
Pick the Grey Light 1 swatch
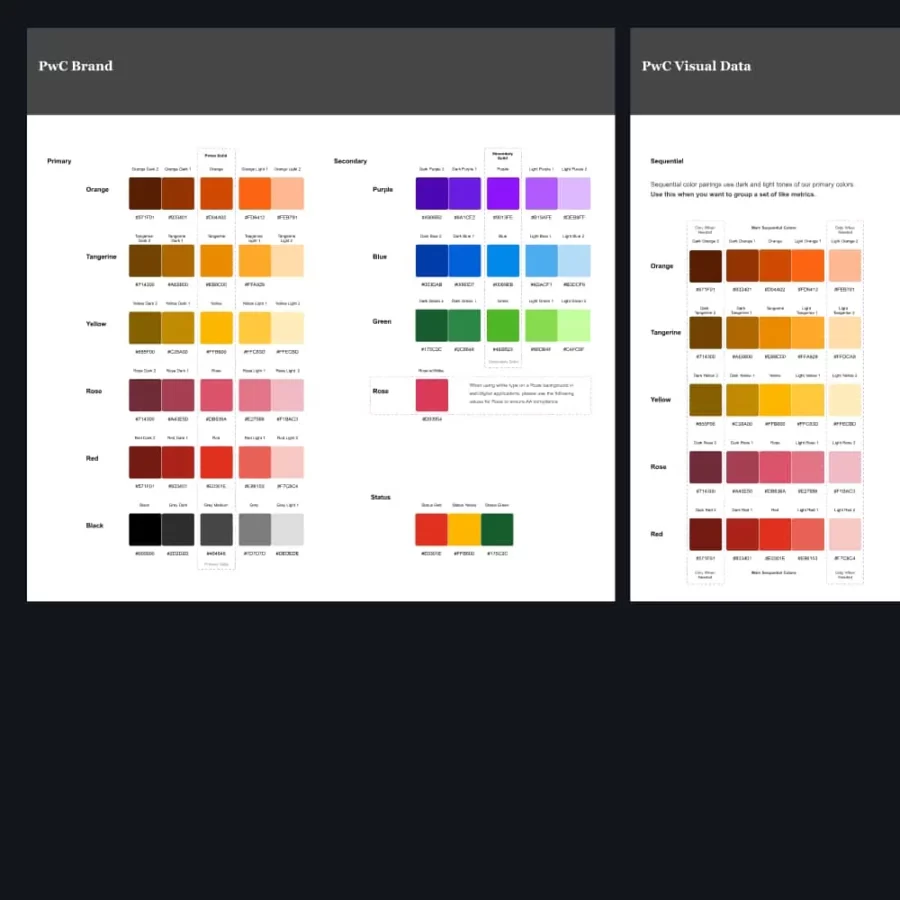[255, 529]
